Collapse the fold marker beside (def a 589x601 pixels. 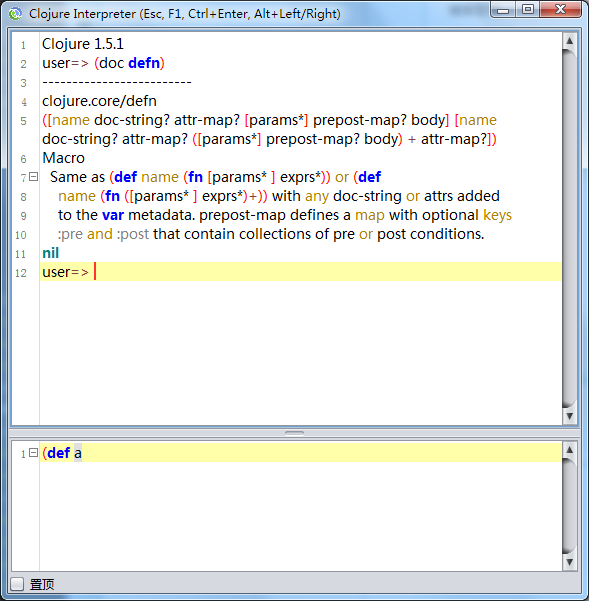point(34,453)
